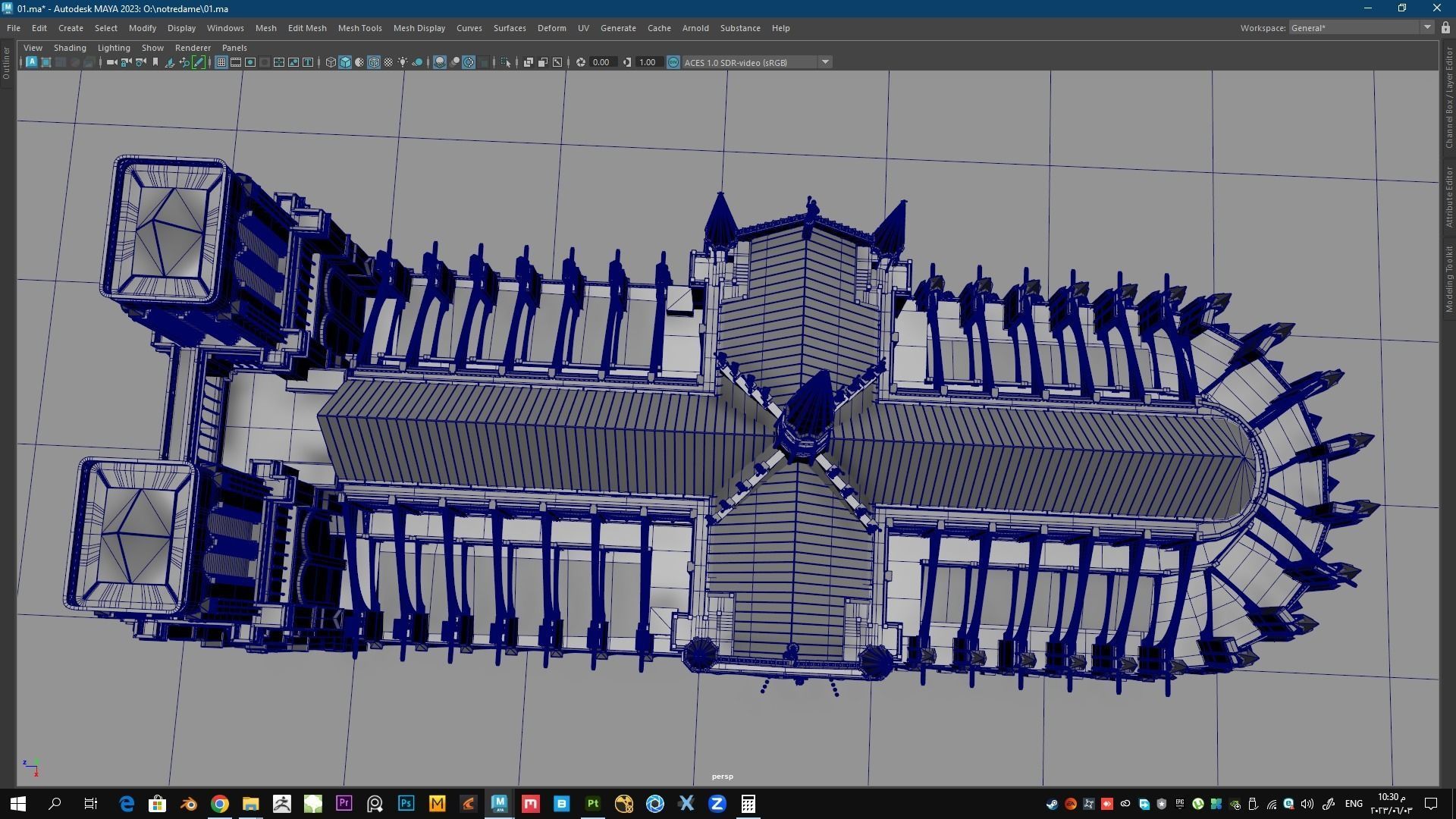This screenshot has width=1456, height=819.
Task: Open the Mesh Tools menu
Action: (x=359, y=28)
